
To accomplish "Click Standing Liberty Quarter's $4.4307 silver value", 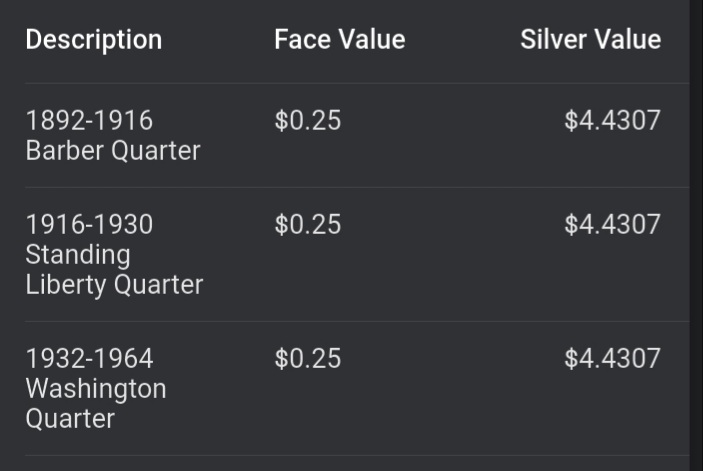I will pyautogui.click(x=612, y=225).
